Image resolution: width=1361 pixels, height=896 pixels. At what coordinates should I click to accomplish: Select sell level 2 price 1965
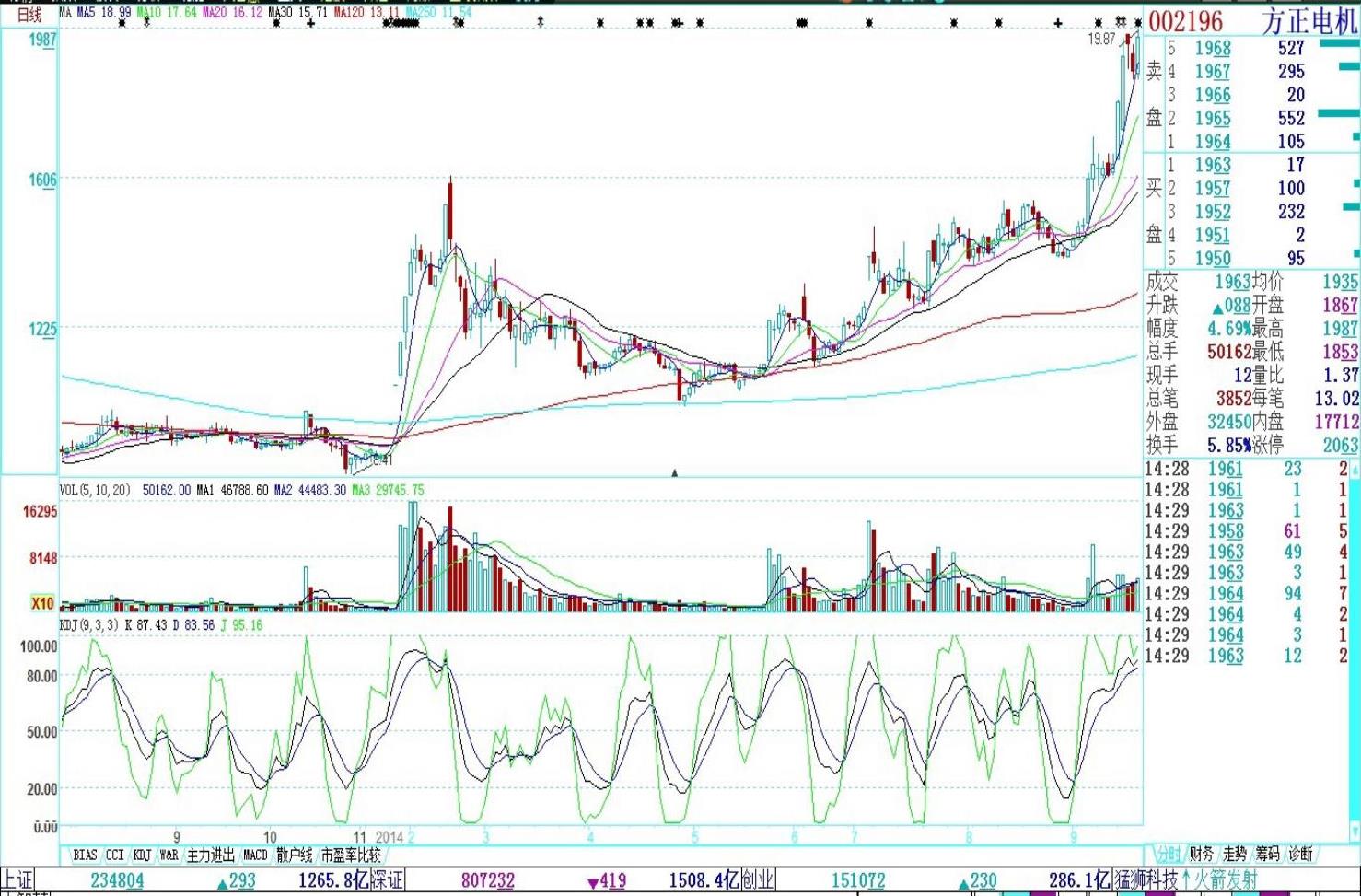[x=1213, y=118]
